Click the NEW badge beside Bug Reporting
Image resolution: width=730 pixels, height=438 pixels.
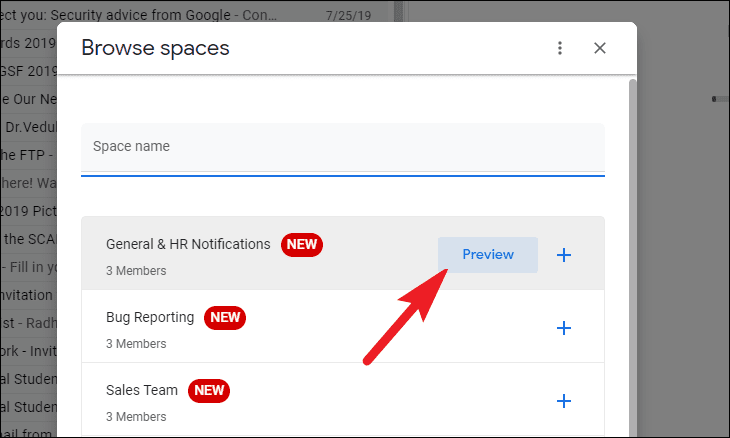coord(225,317)
